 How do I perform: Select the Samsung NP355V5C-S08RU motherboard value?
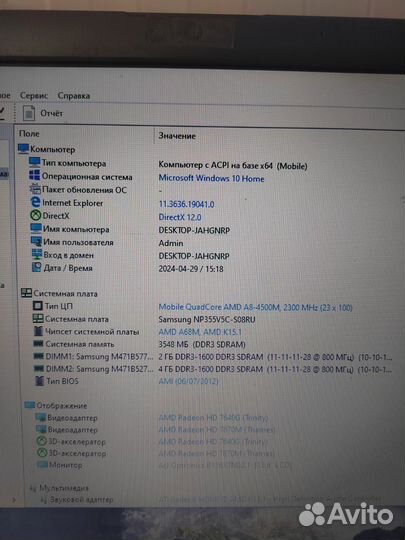[x=207, y=320]
